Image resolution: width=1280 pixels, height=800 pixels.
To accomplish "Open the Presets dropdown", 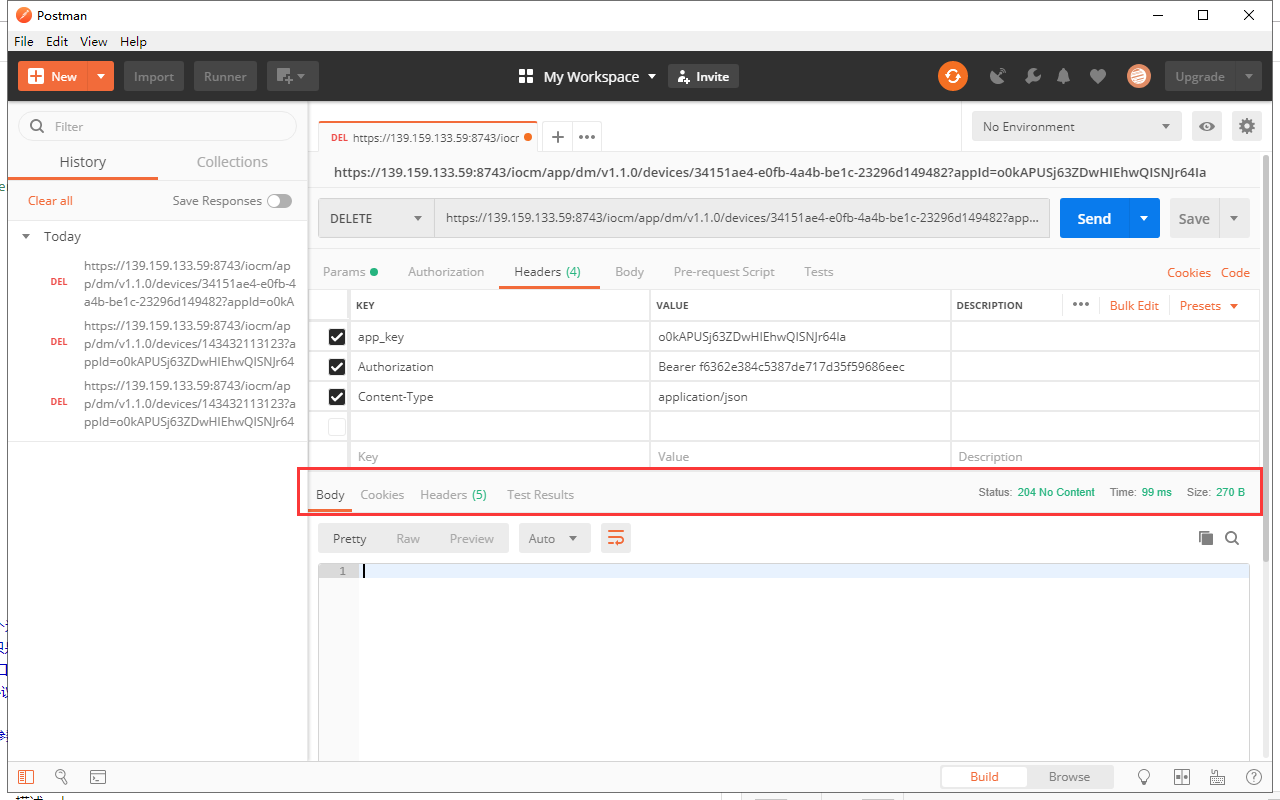I will [1209, 305].
